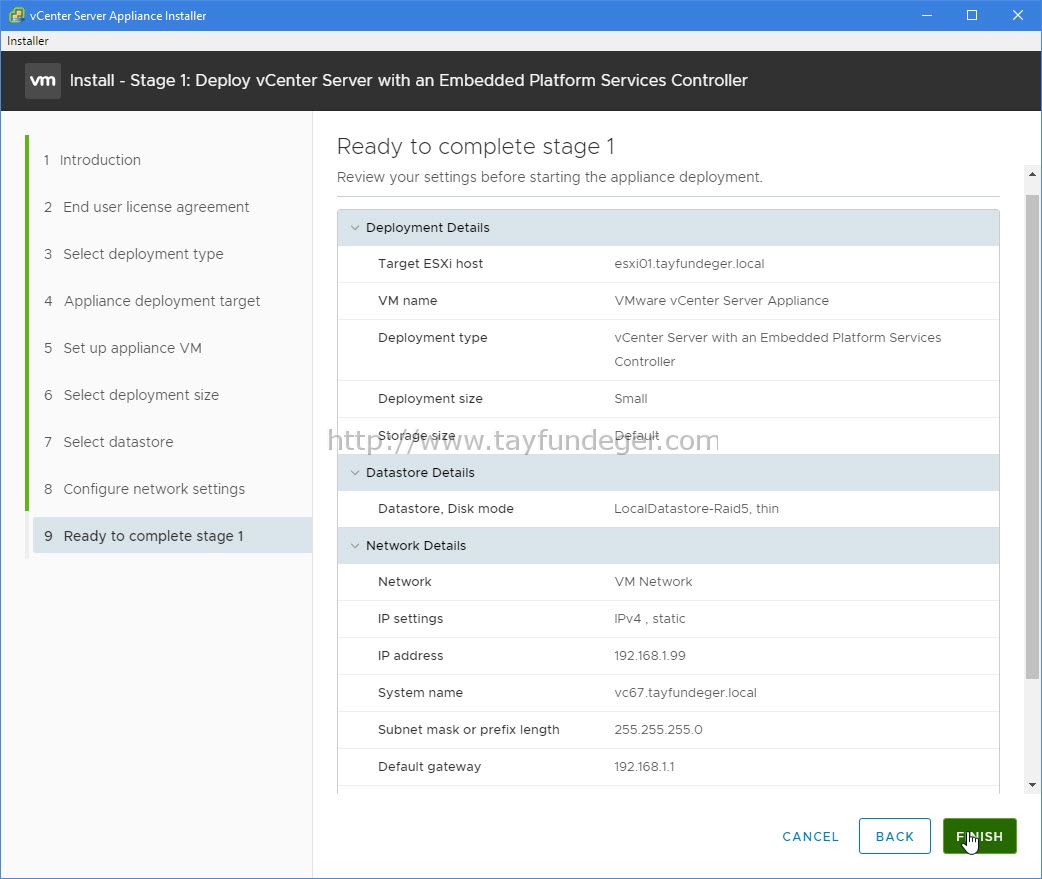Click the VMware vm logo

click(43, 81)
